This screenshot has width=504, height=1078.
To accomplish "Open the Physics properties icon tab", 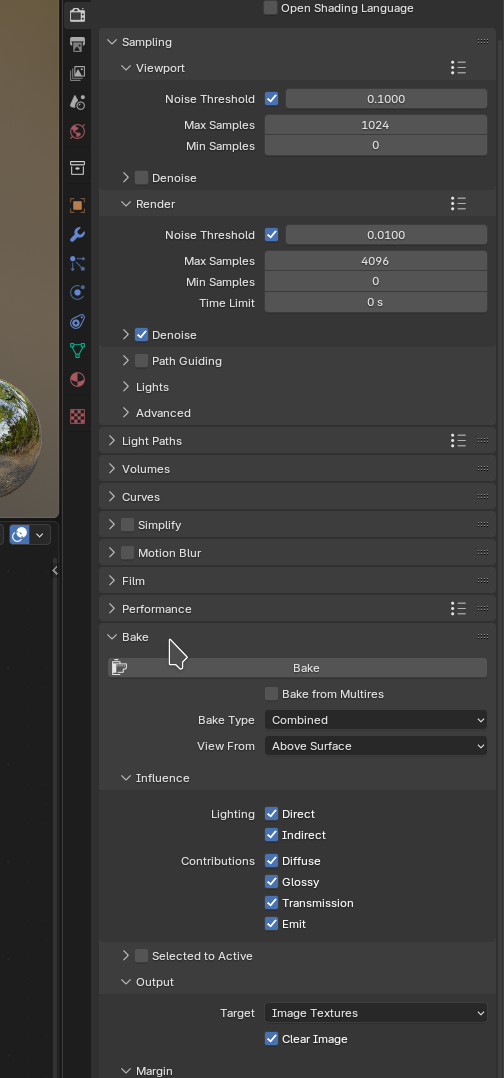I will pos(78,293).
